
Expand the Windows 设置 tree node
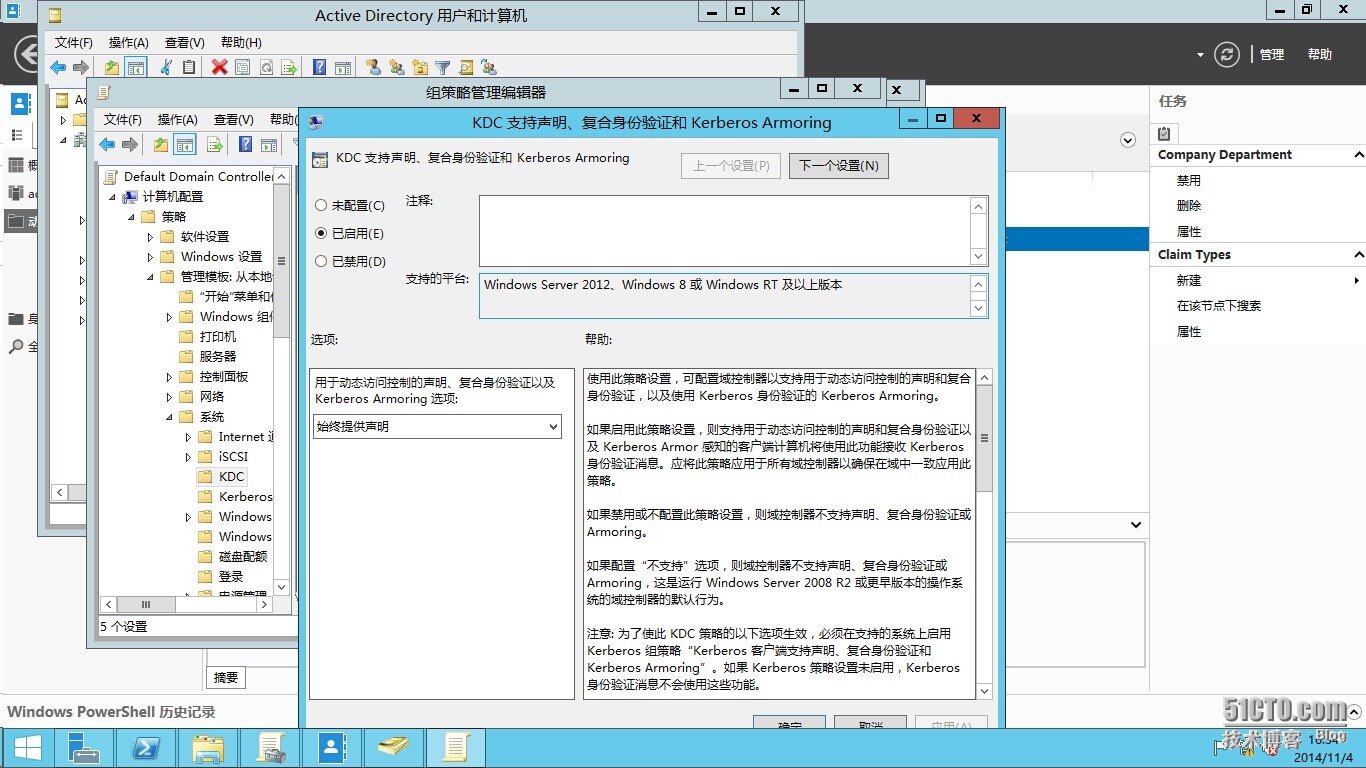pos(150,257)
